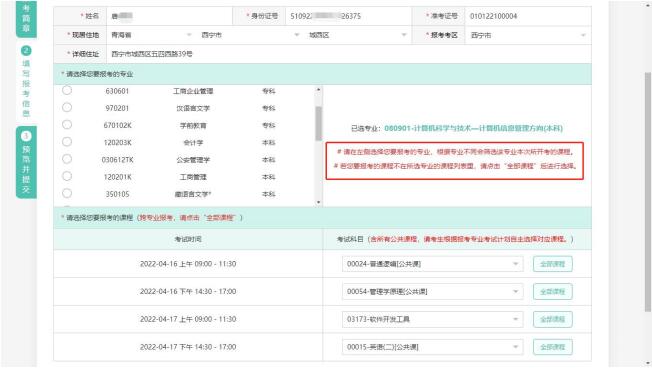Click all-courses button for April 17 afternoon
The height and width of the screenshot is (368, 652).
click(553, 347)
